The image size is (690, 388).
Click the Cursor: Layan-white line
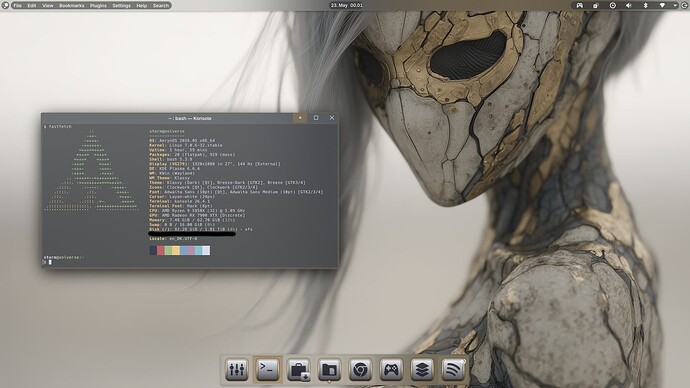[182, 197]
